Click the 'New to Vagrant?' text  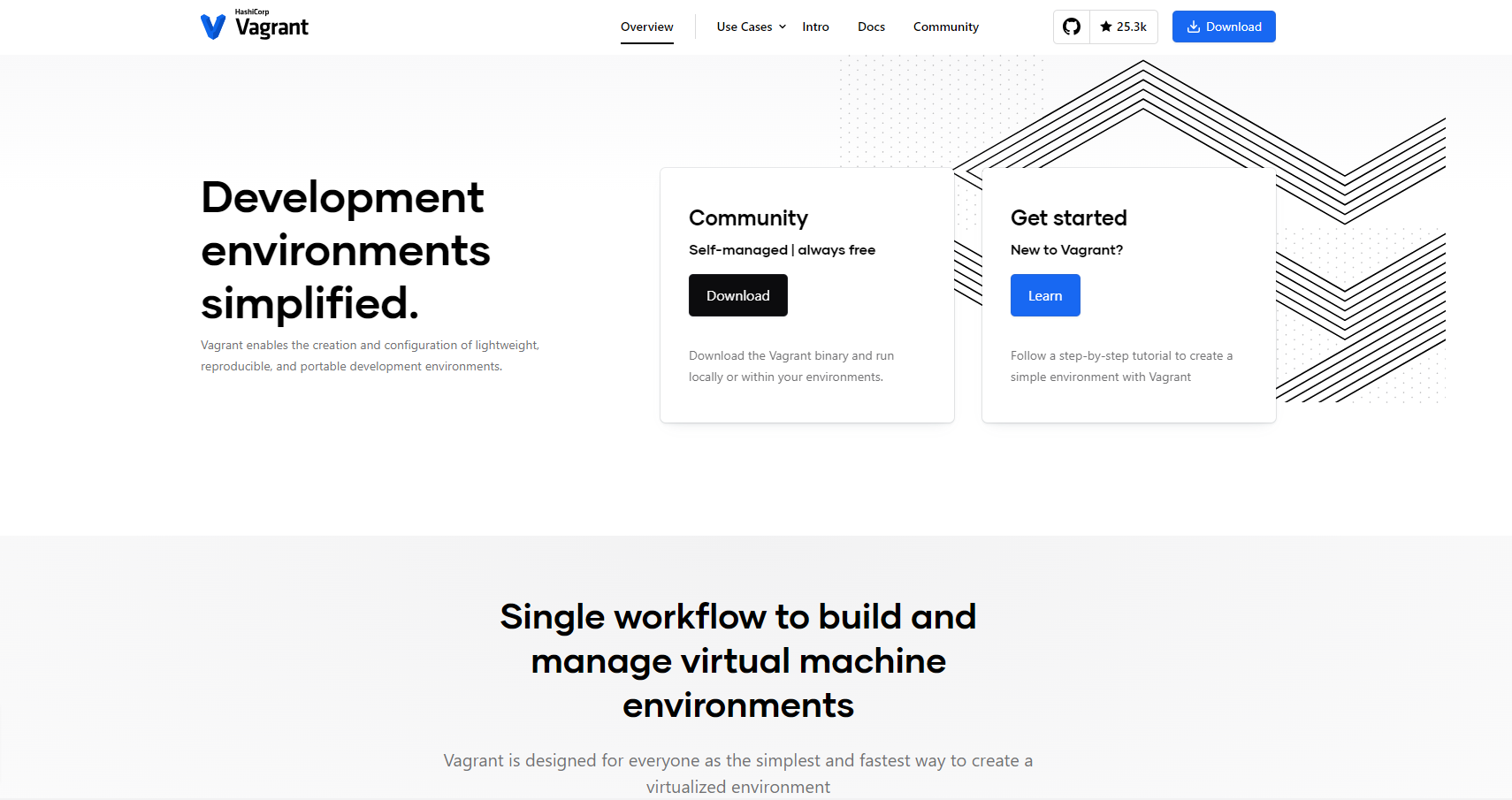click(1066, 250)
